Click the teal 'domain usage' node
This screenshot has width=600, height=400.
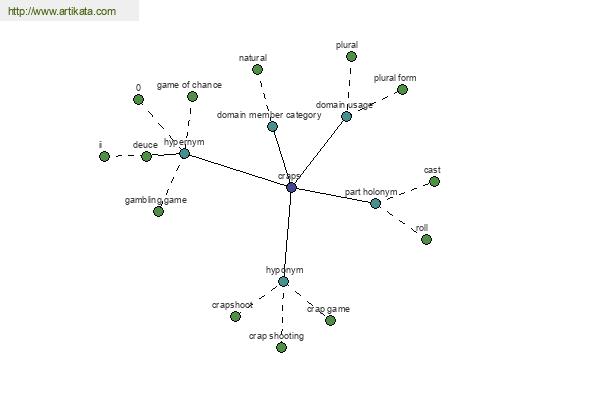point(346,116)
